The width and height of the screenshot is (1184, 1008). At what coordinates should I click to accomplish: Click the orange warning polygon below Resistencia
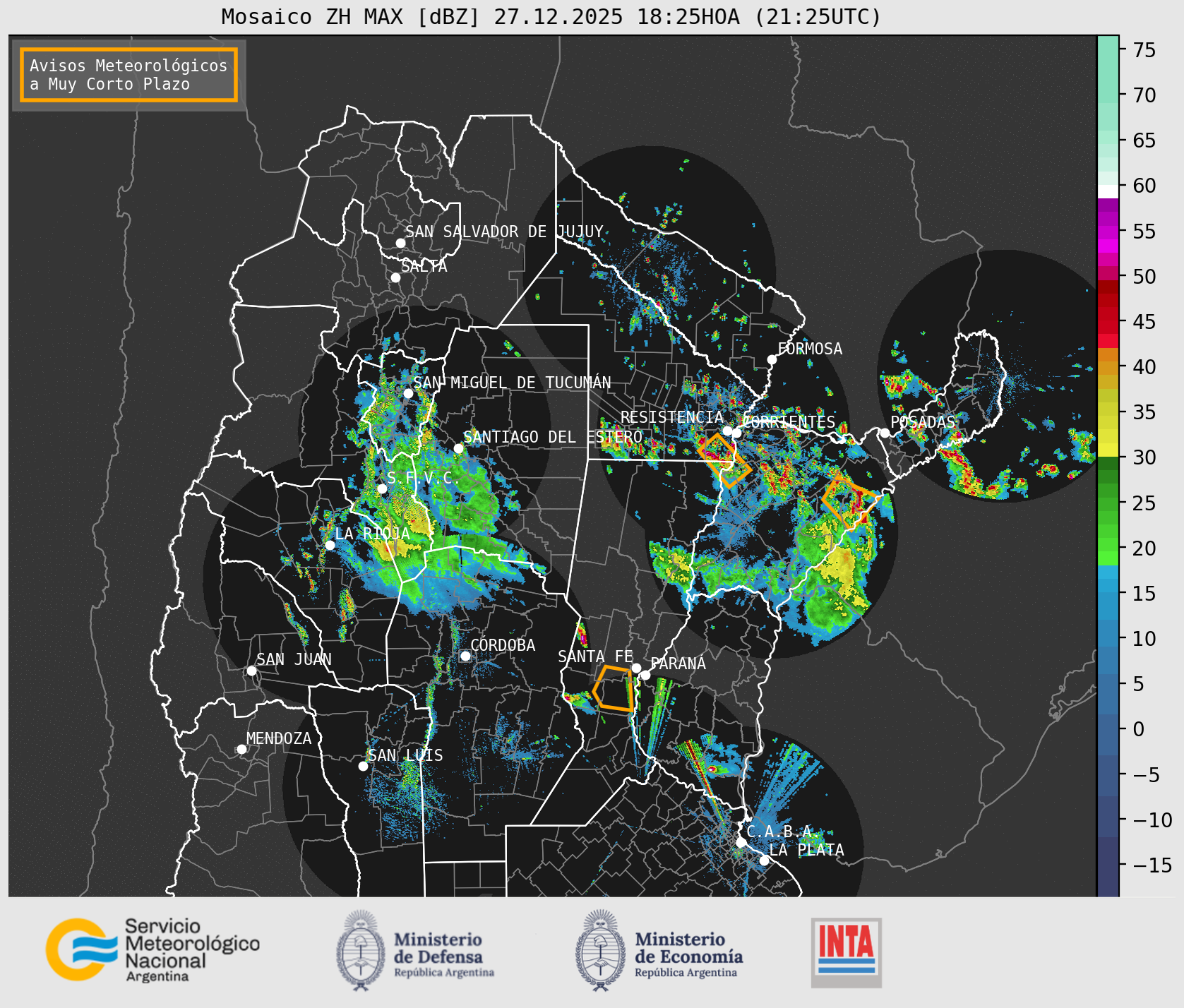pos(724,460)
